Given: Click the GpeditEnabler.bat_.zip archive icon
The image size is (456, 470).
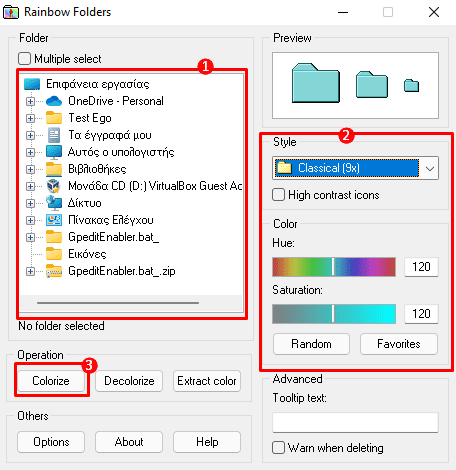Looking at the screenshot, I should point(54,271).
